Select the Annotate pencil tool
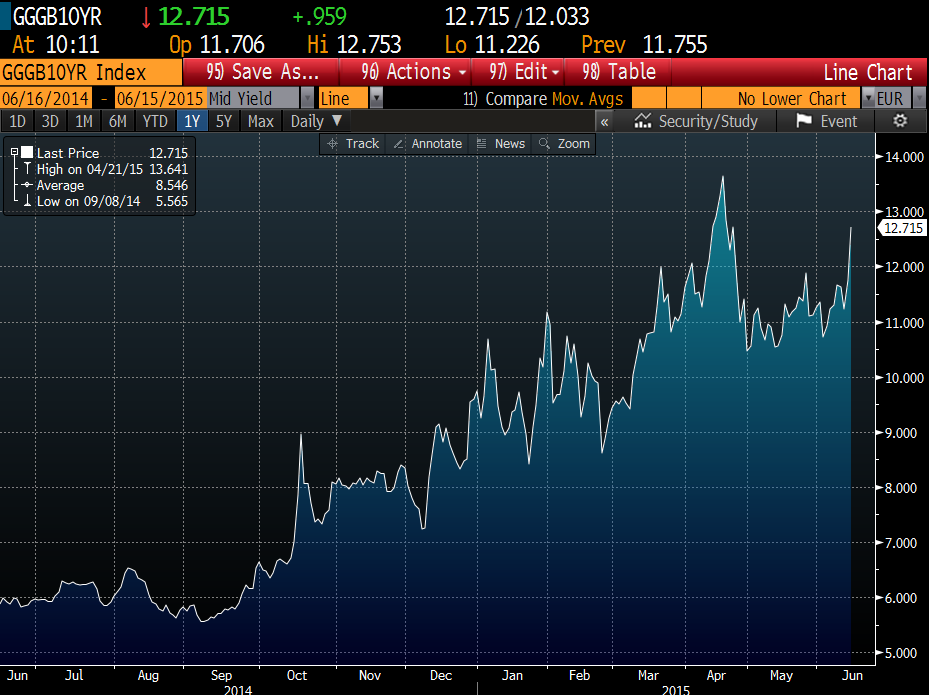This screenshot has height=695, width=929. (428, 144)
